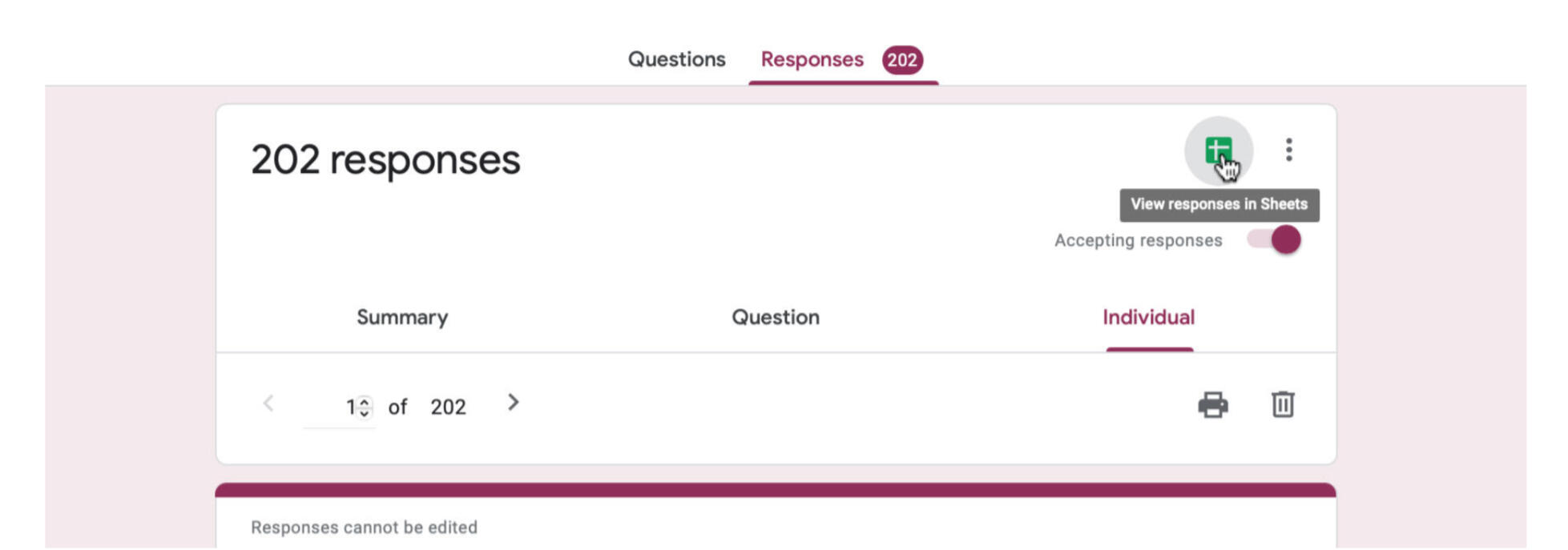Click the 'Accepting responses' label
Screen dimensions: 1568x550
pos(1138,240)
